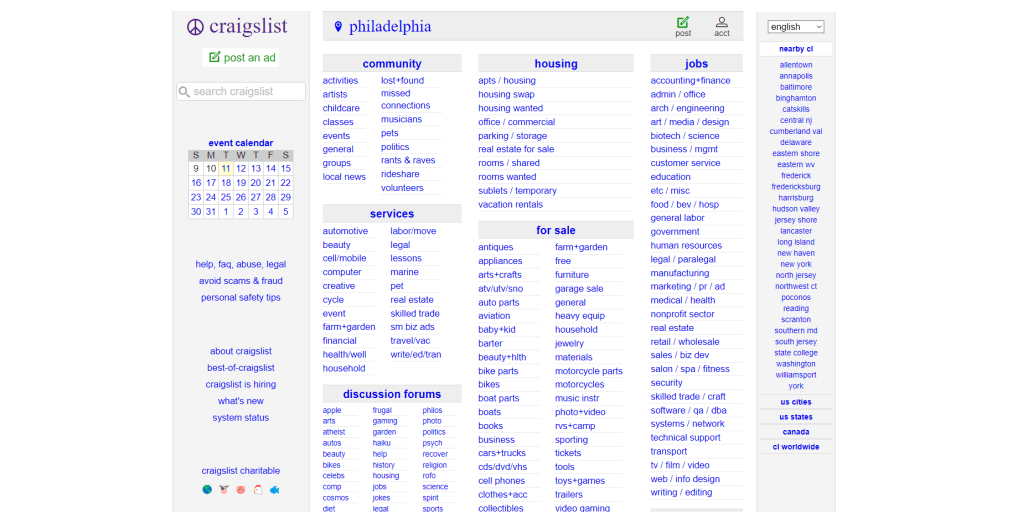
Task: Click the pig emoji icon
Action: tap(240, 490)
